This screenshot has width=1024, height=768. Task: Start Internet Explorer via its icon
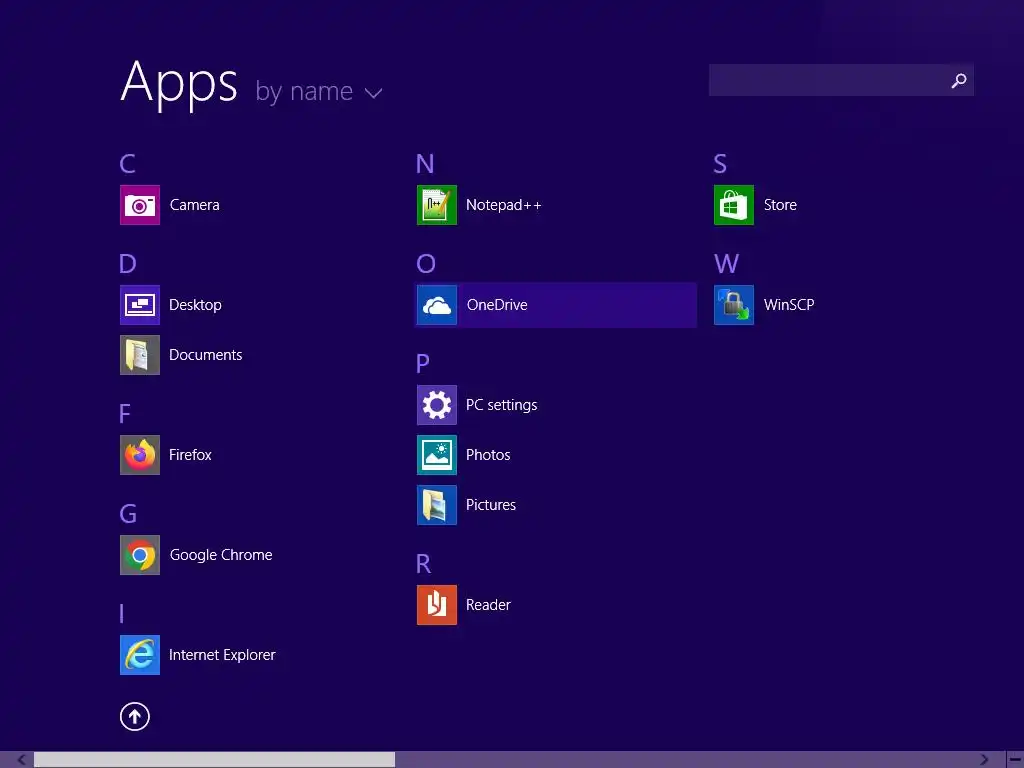(x=140, y=655)
